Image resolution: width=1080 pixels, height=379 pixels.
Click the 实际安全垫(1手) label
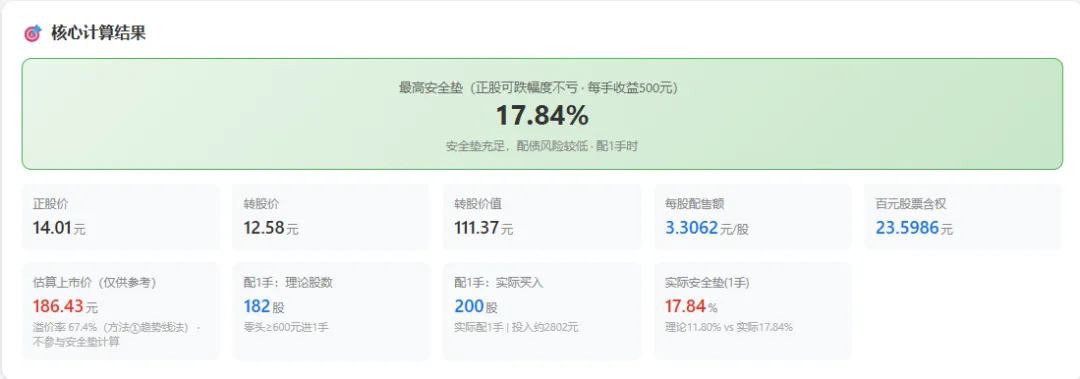click(x=707, y=283)
